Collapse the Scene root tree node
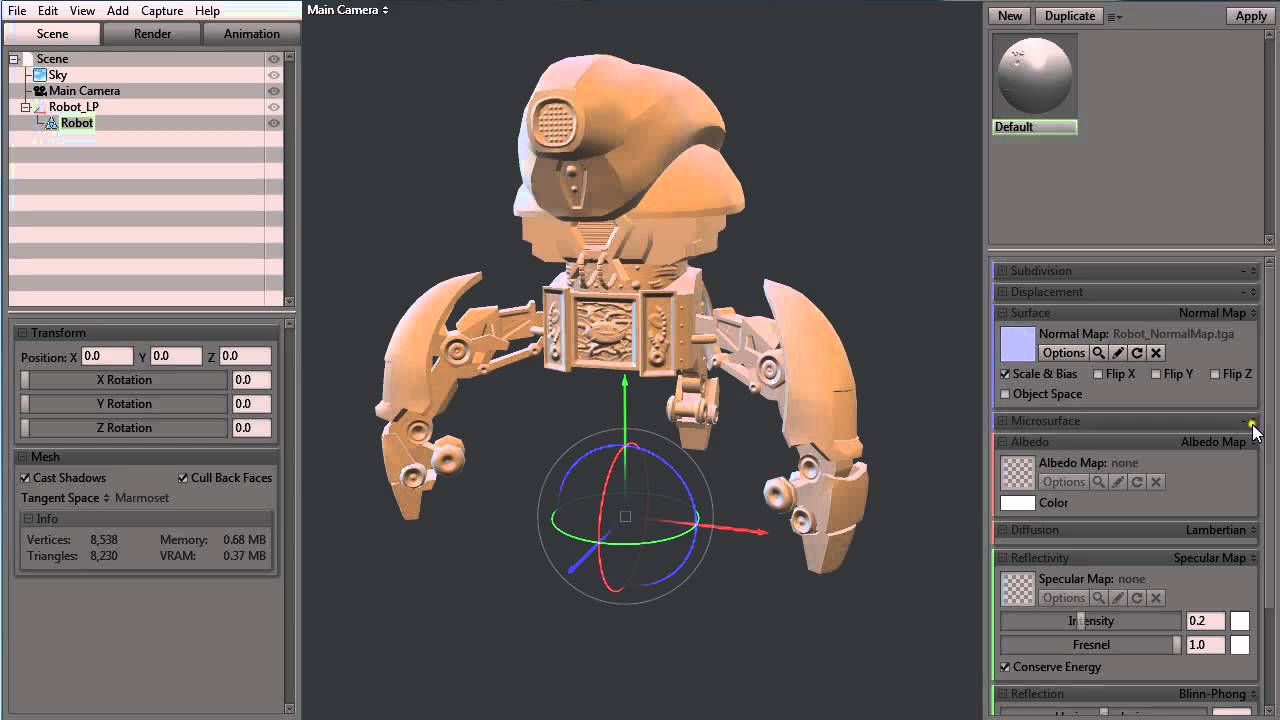Image resolution: width=1280 pixels, height=720 pixels. 14,59
